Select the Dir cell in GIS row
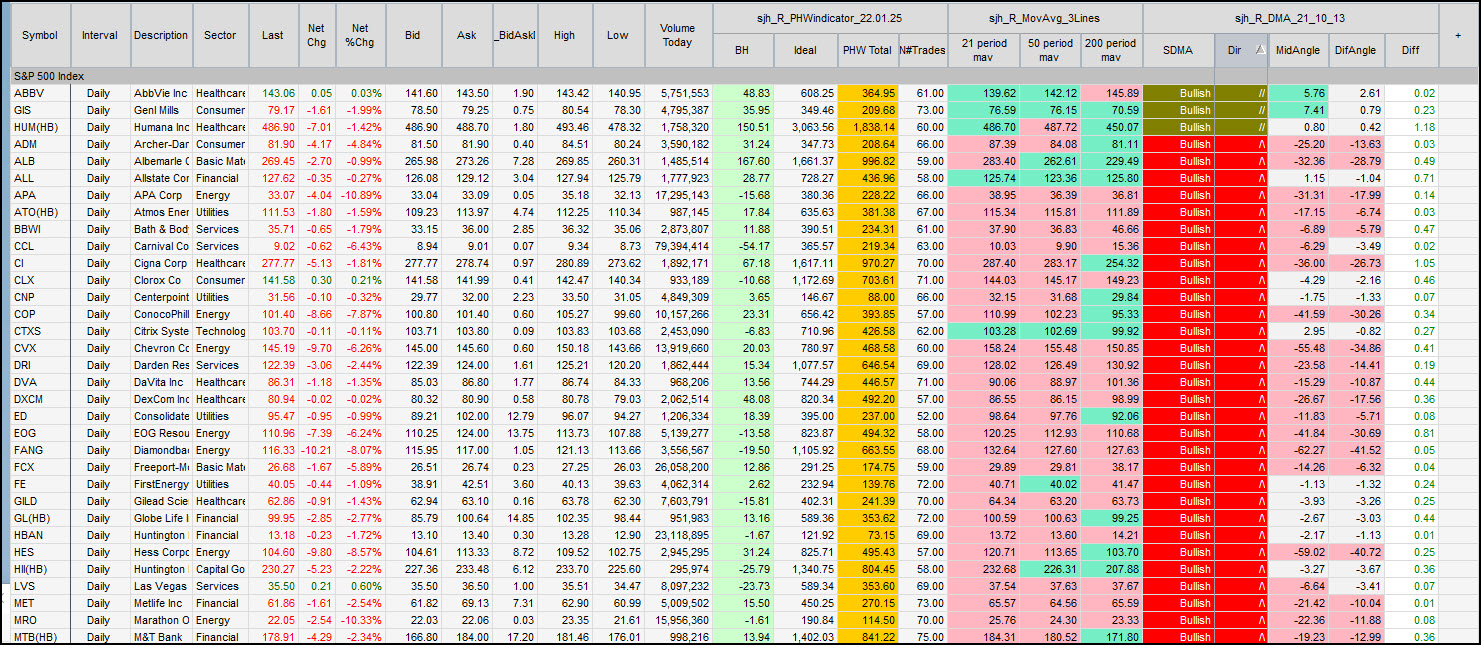The width and height of the screenshot is (1481, 645). [x=1241, y=110]
